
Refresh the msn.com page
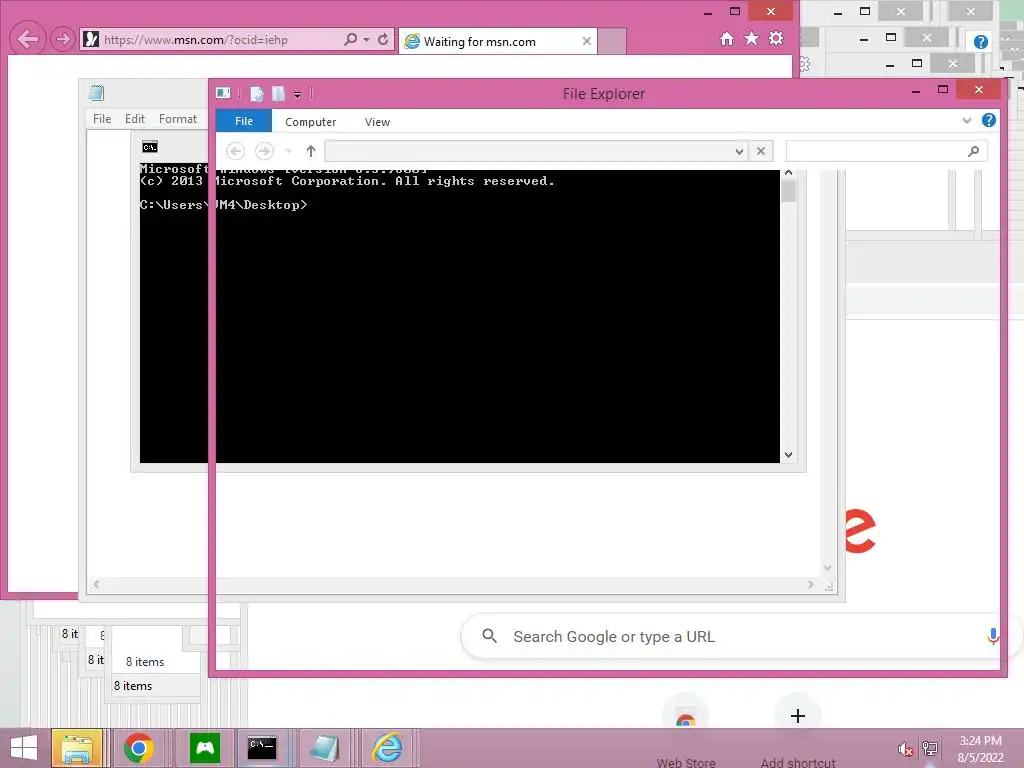(383, 39)
